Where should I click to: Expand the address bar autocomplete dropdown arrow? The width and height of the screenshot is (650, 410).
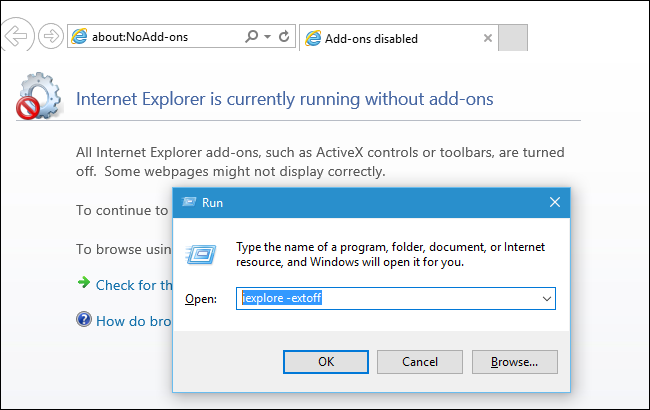coord(267,37)
